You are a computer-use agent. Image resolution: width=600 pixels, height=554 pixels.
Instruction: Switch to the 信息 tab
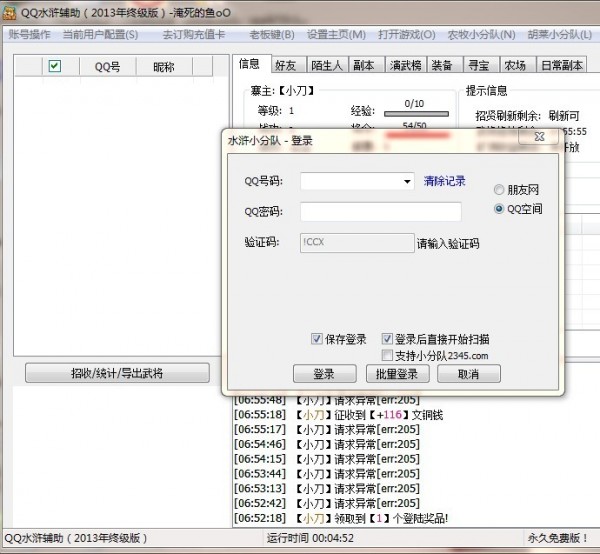point(250,64)
